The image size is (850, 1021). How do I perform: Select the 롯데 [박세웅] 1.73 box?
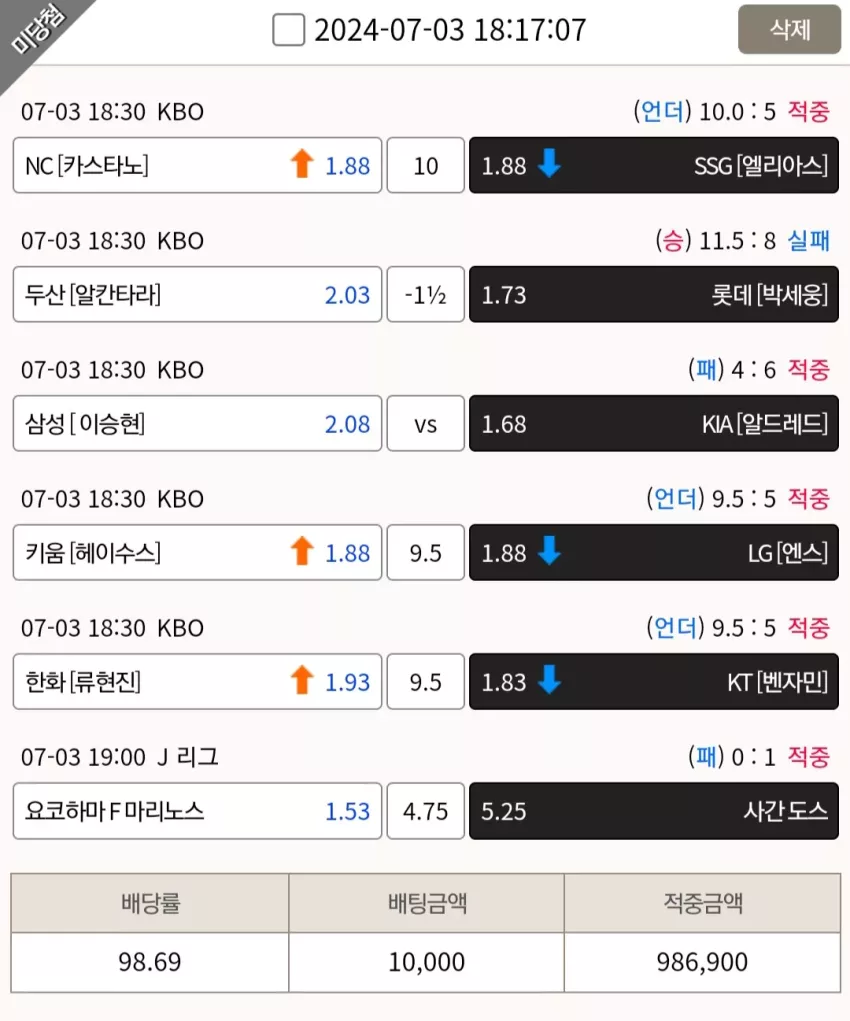coord(654,294)
